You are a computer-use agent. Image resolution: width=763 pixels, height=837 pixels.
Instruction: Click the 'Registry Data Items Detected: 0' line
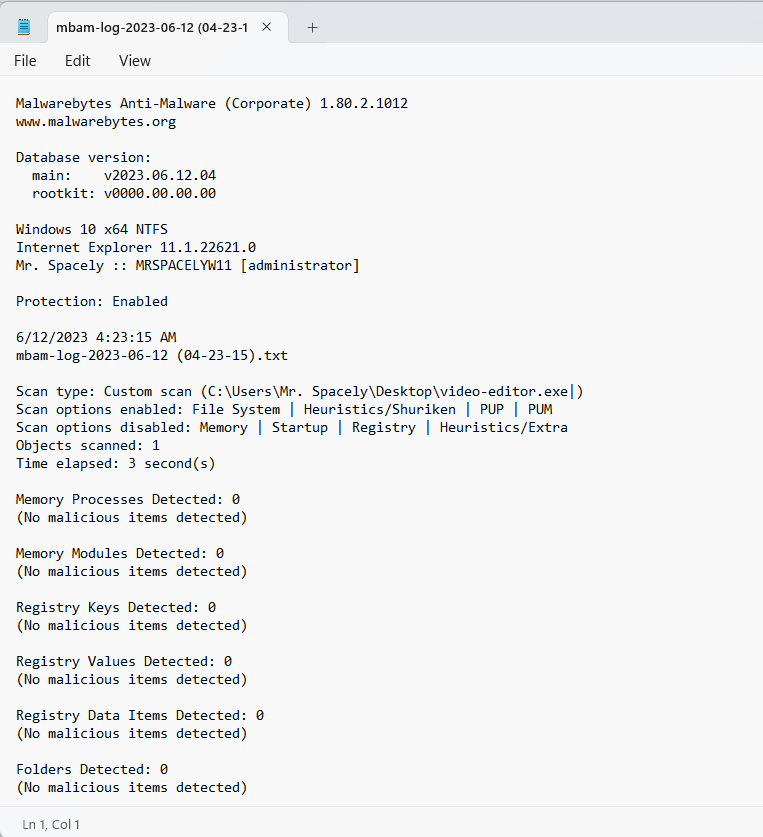click(140, 715)
